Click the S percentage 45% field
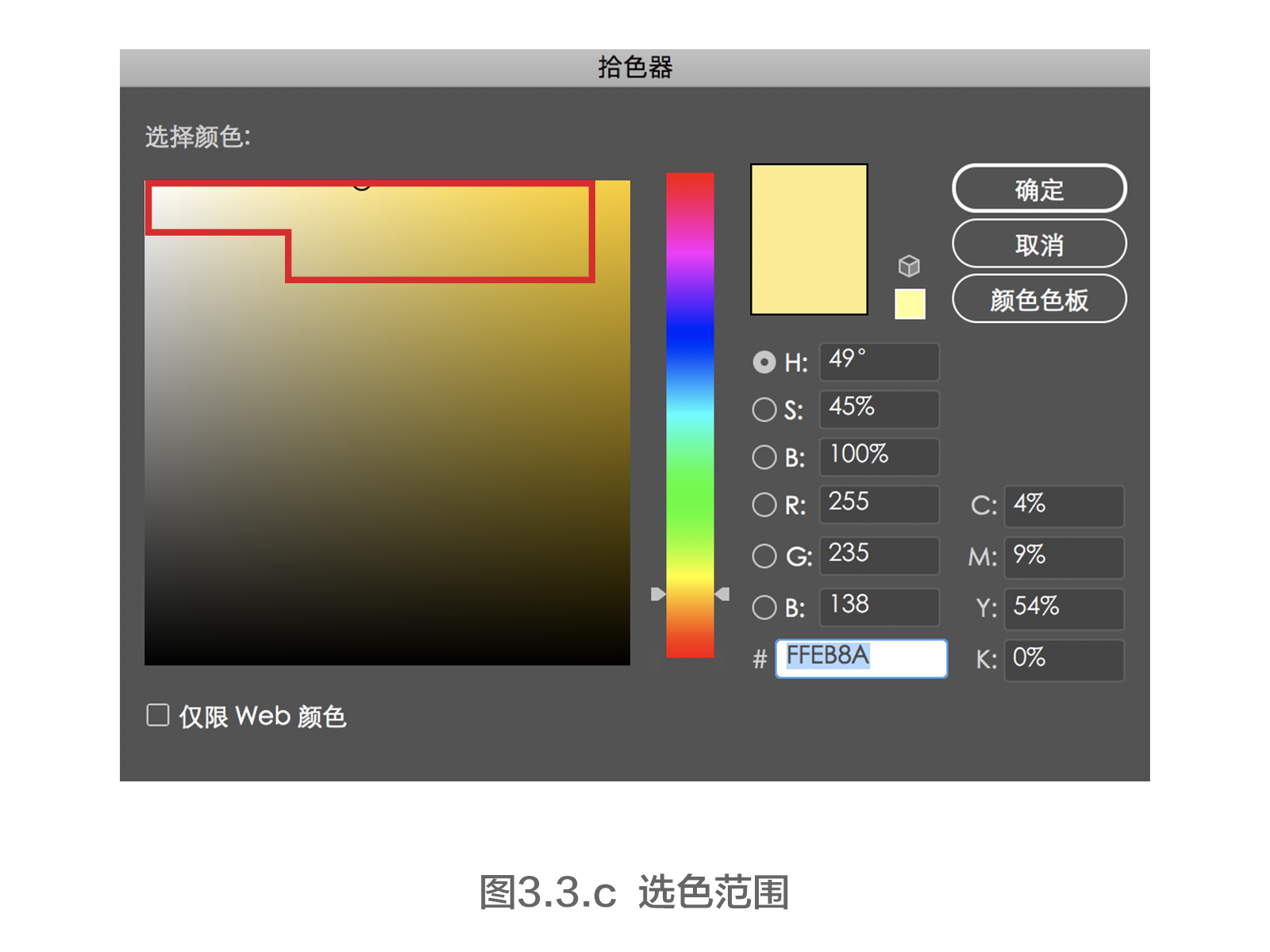Viewport: 1270px width, 952px height. point(879,409)
